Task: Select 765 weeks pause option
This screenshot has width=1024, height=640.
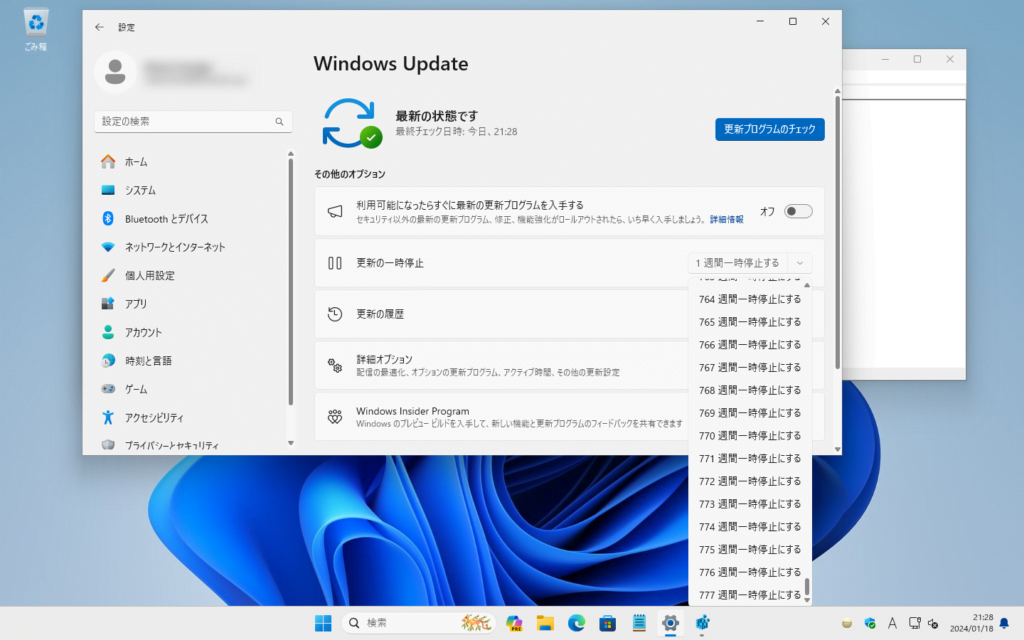Action: (x=750, y=322)
